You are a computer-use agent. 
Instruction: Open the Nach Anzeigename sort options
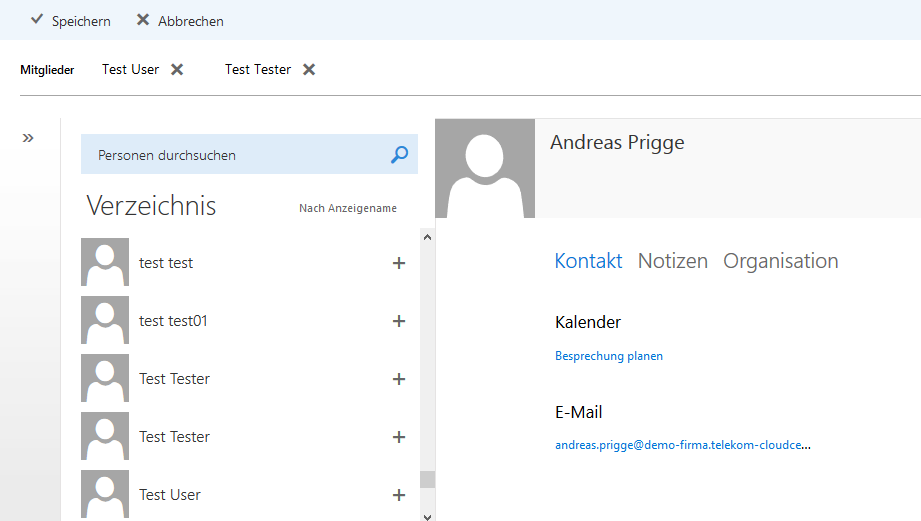(x=347, y=208)
